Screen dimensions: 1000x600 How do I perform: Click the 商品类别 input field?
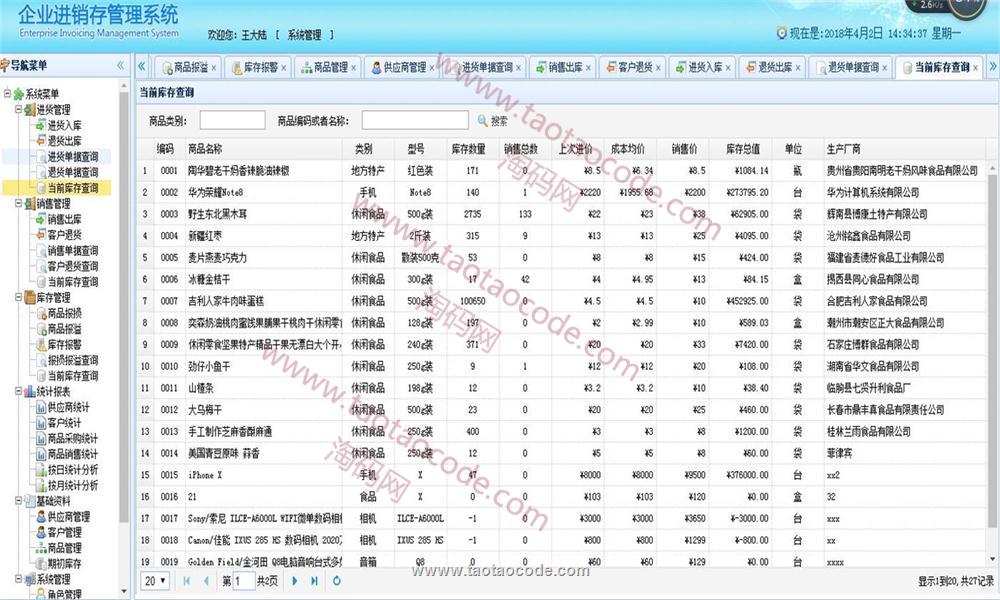coord(232,121)
